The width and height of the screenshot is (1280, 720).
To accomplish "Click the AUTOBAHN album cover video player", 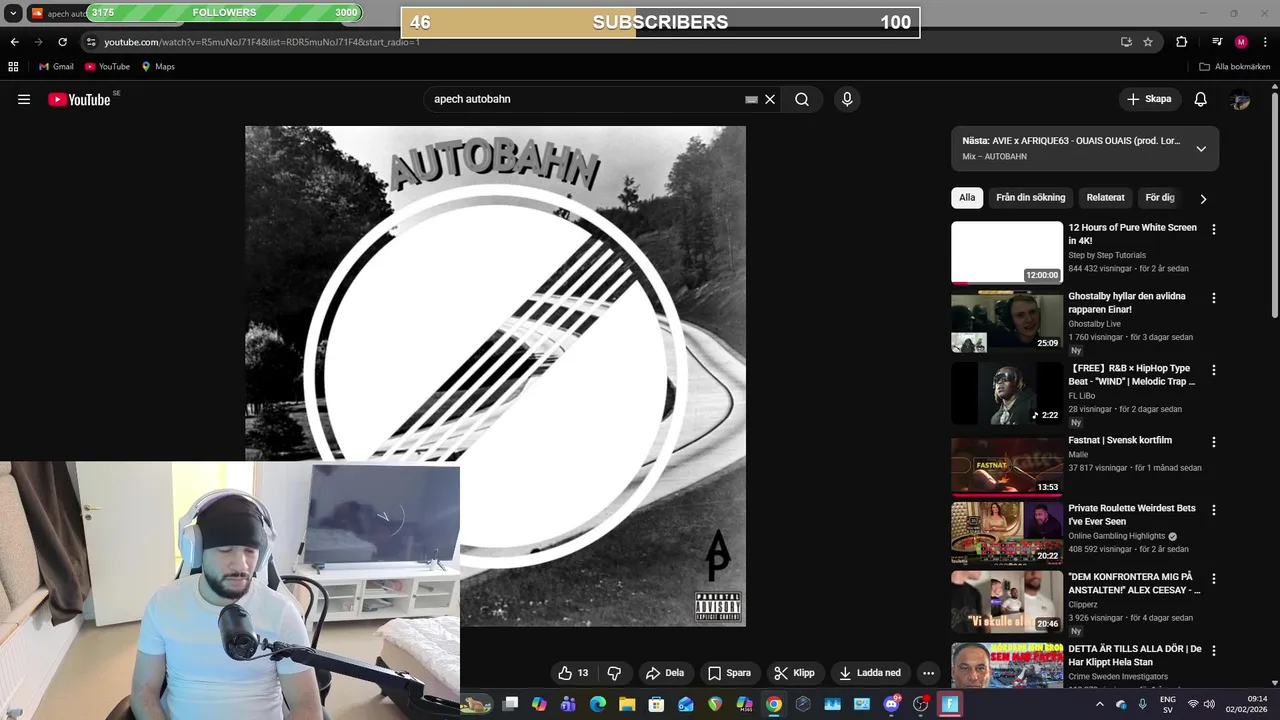I will pyautogui.click(x=495, y=376).
